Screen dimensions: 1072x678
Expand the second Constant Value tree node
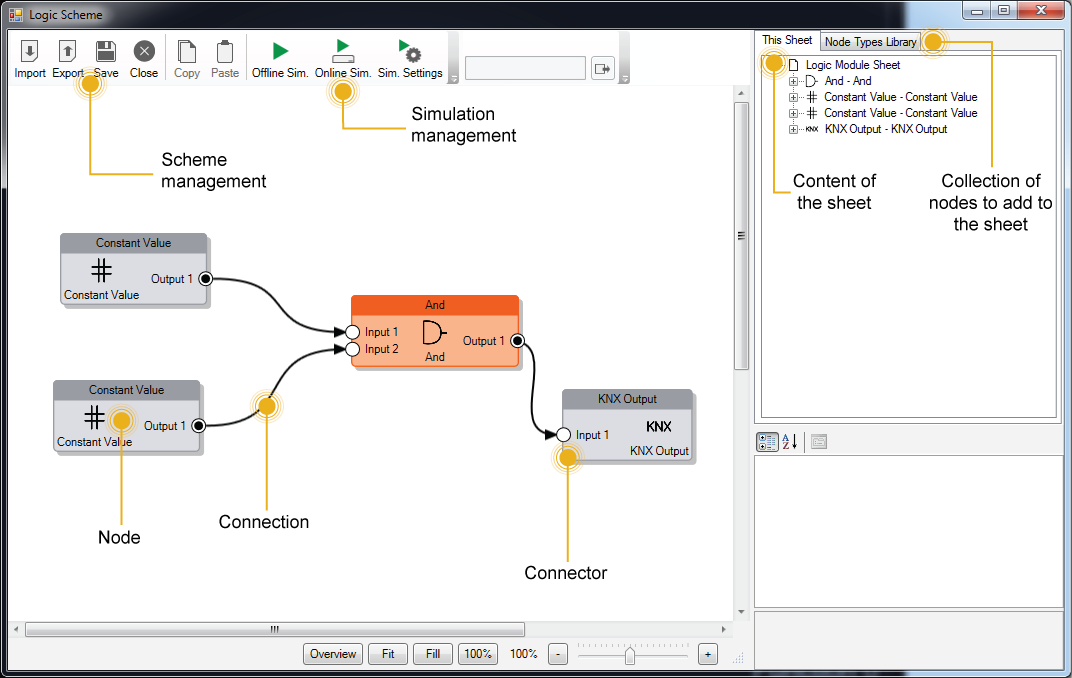tap(793, 113)
